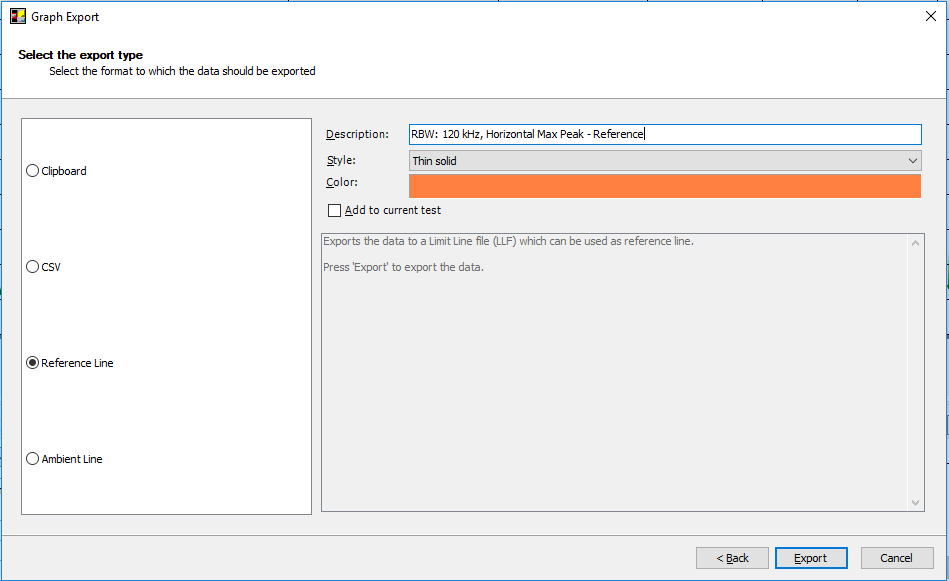Enable the Add to current test checkbox
This screenshot has width=949, height=581.
coord(335,211)
